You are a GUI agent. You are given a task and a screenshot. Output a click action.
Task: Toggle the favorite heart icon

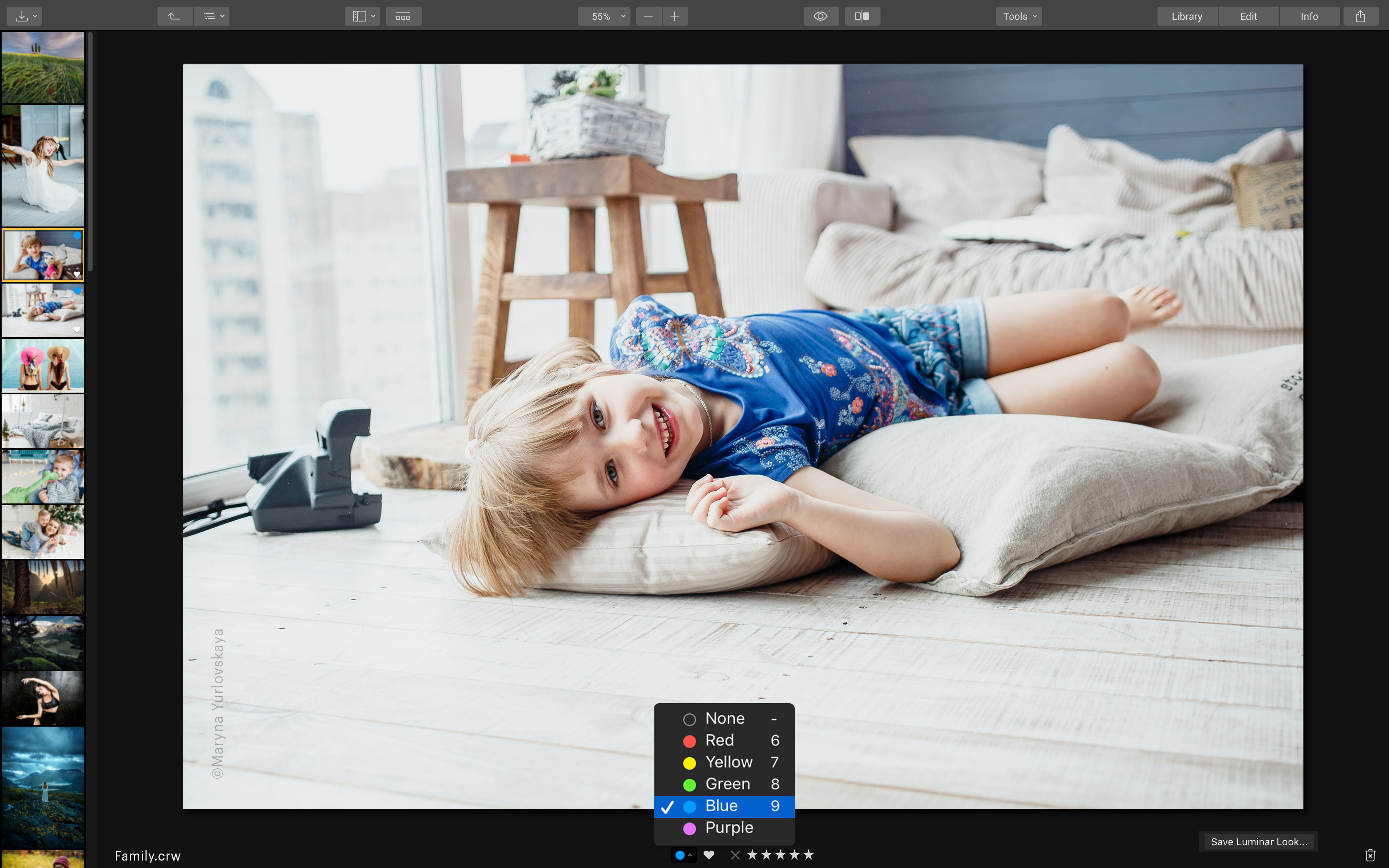click(x=709, y=855)
